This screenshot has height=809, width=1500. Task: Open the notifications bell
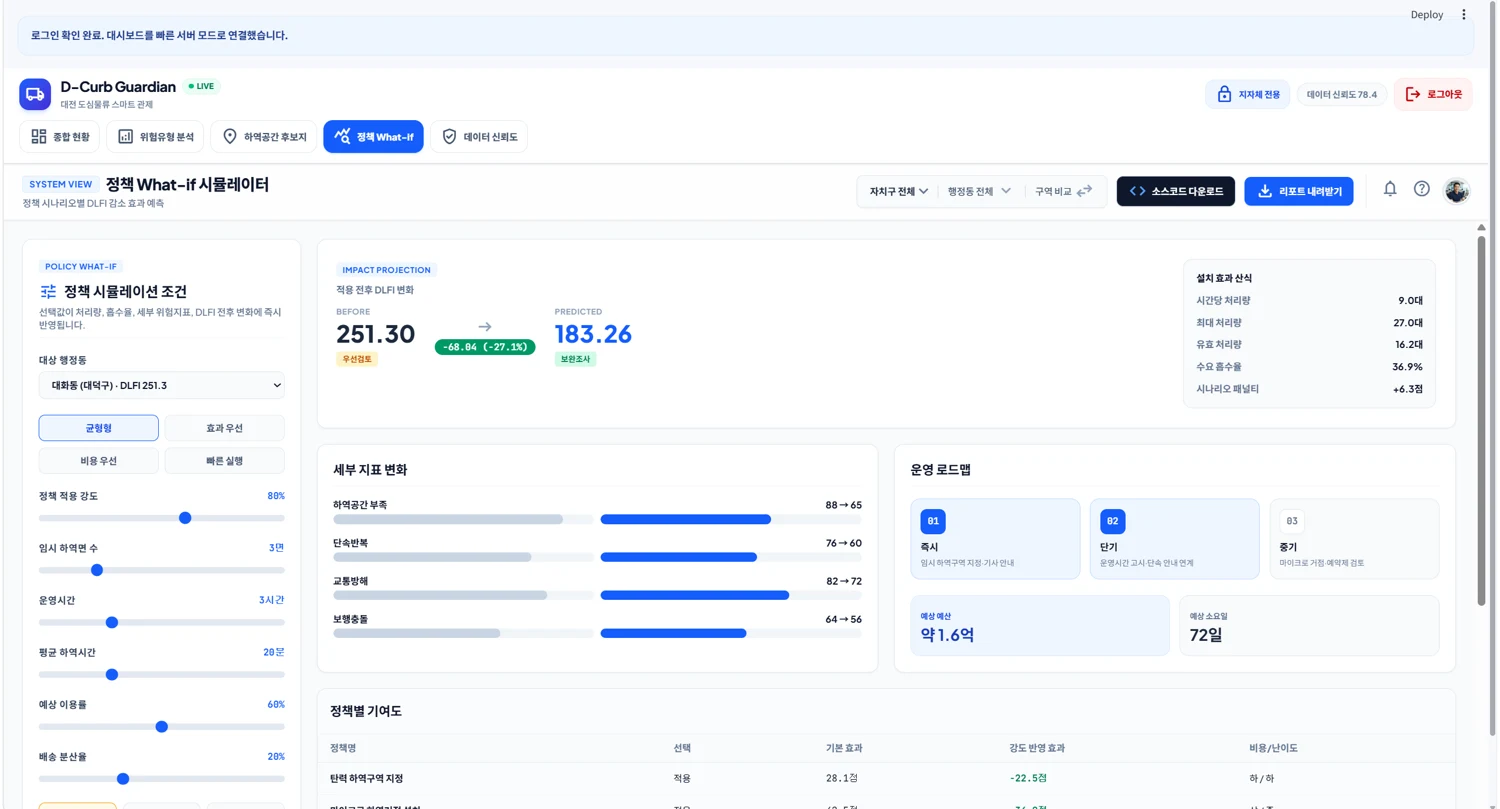pyautogui.click(x=1390, y=189)
